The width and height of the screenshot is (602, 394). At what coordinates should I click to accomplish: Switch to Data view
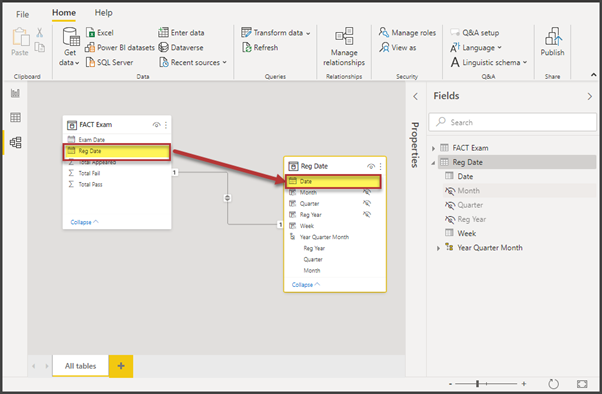(x=15, y=118)
